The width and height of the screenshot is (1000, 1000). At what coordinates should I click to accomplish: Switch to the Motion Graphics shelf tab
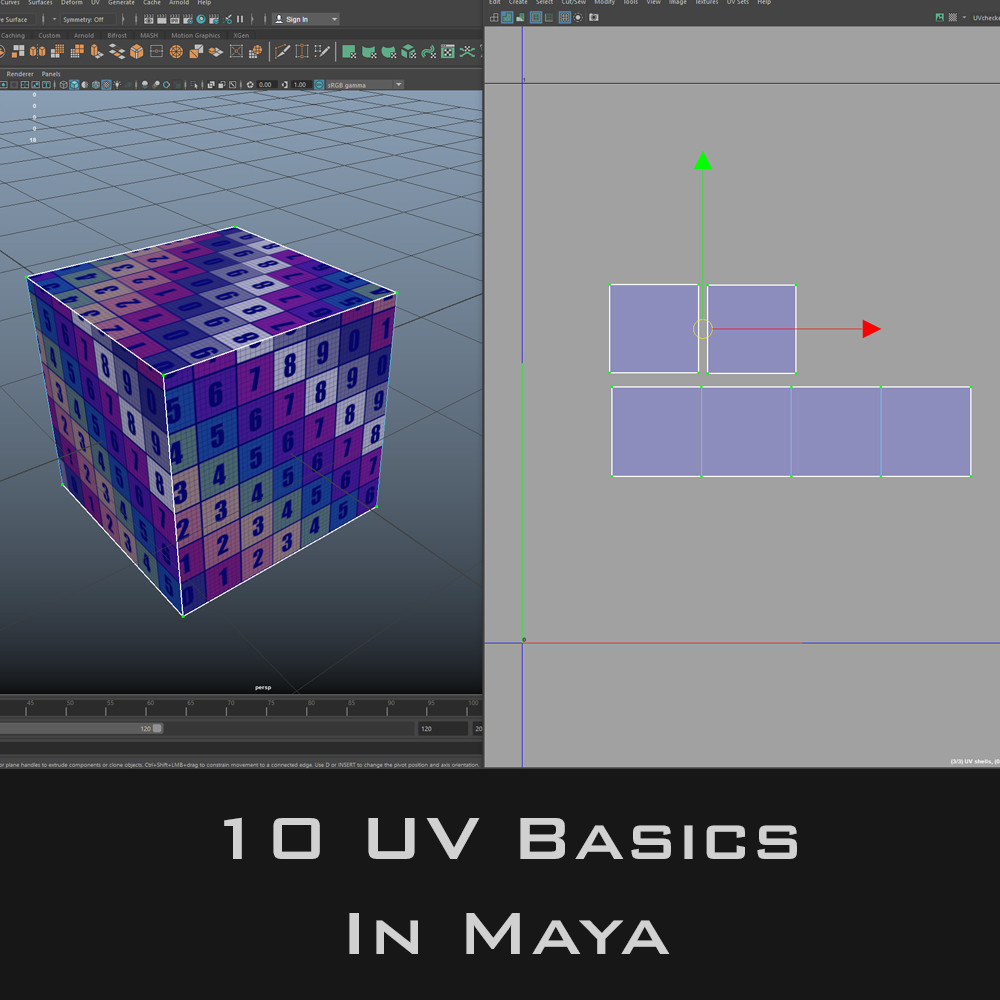[196, 36]
